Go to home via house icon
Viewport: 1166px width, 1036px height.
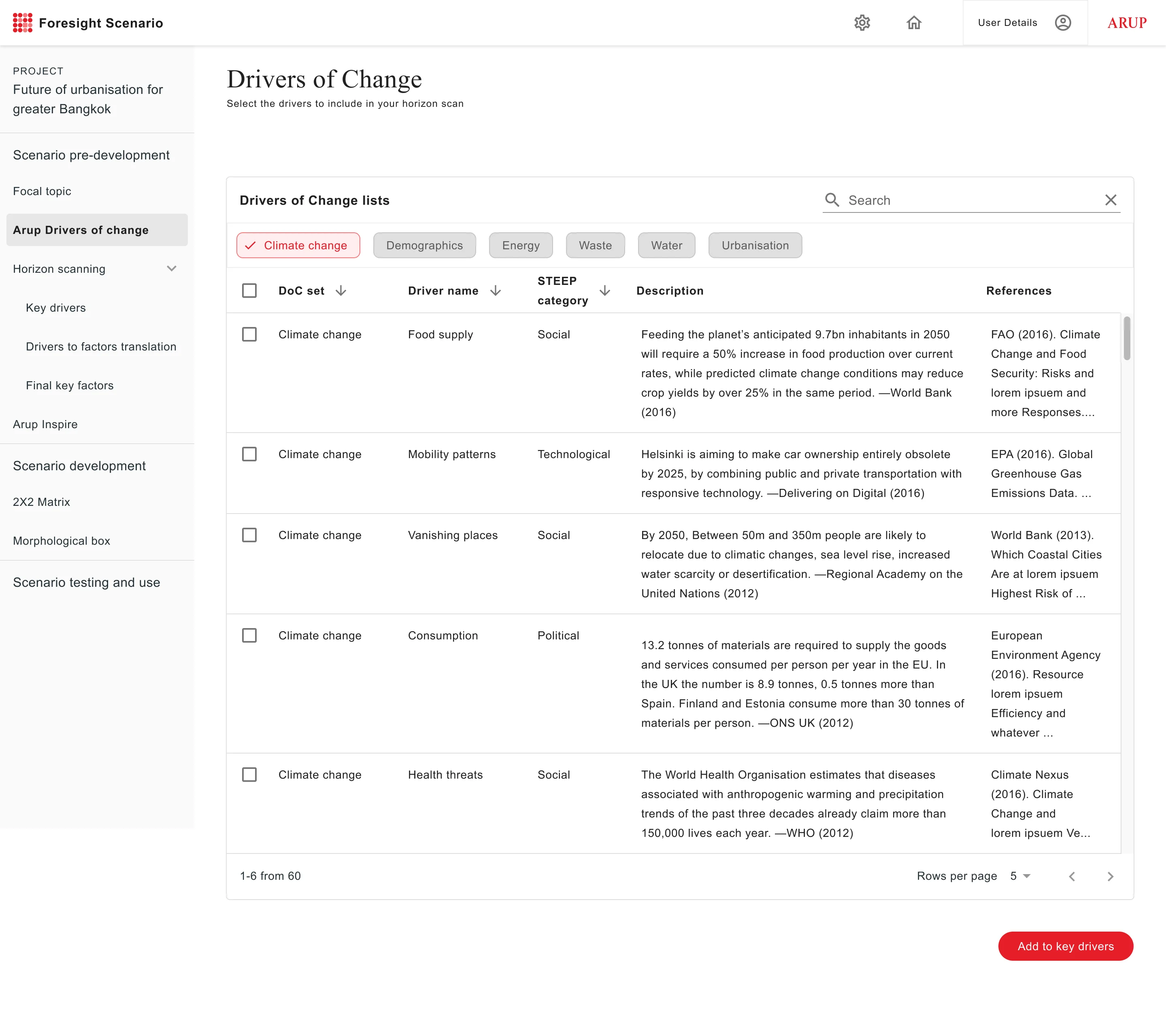tap(914, 23)
